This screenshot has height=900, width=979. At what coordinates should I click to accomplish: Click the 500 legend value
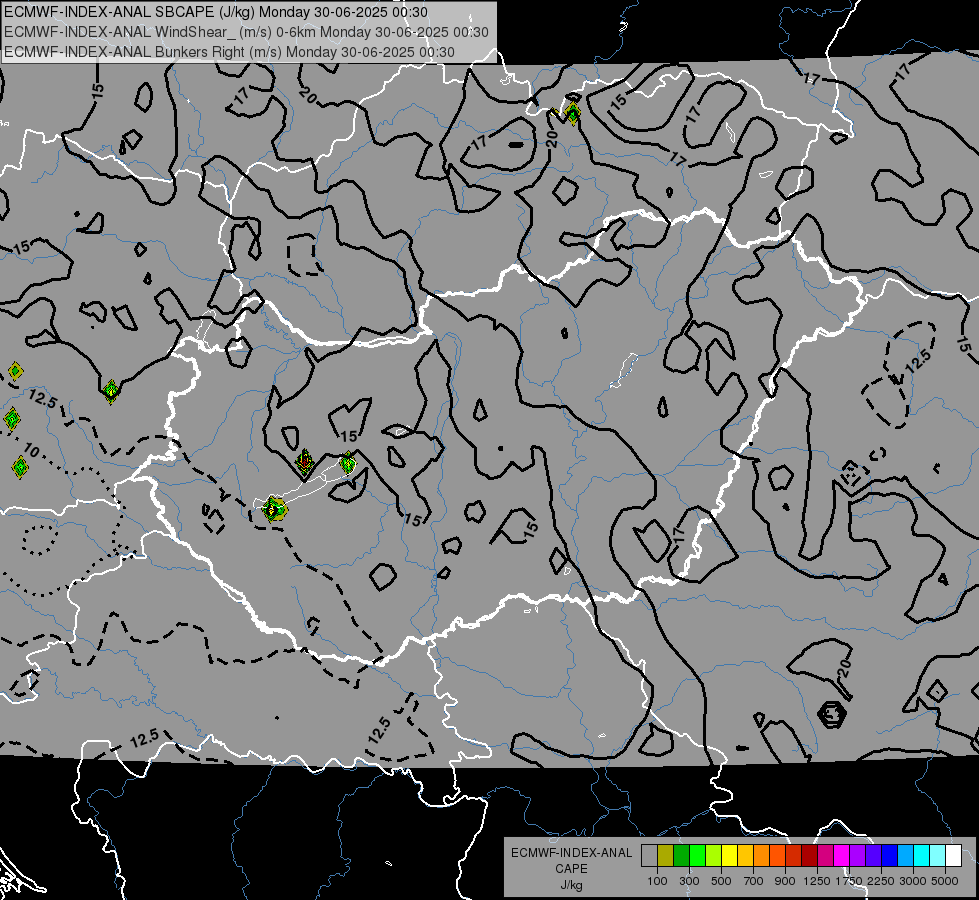(x=721, y=881)
